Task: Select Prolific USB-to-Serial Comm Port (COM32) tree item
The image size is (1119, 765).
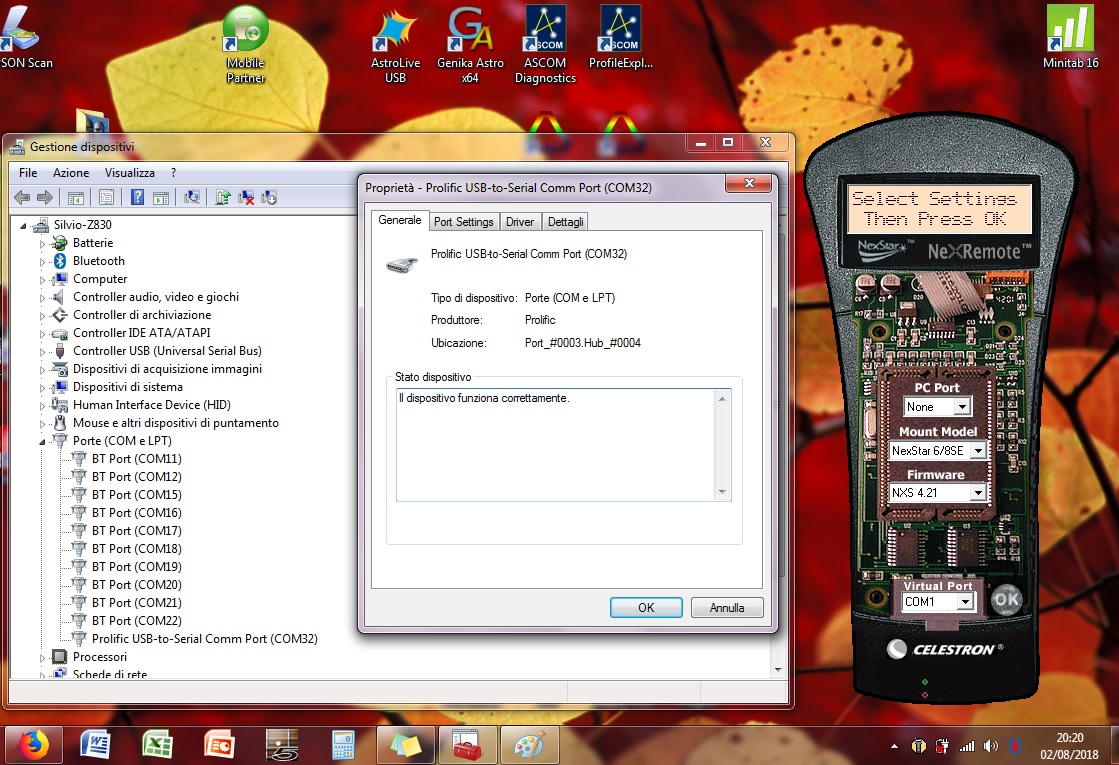Action: tap(204, 639)
